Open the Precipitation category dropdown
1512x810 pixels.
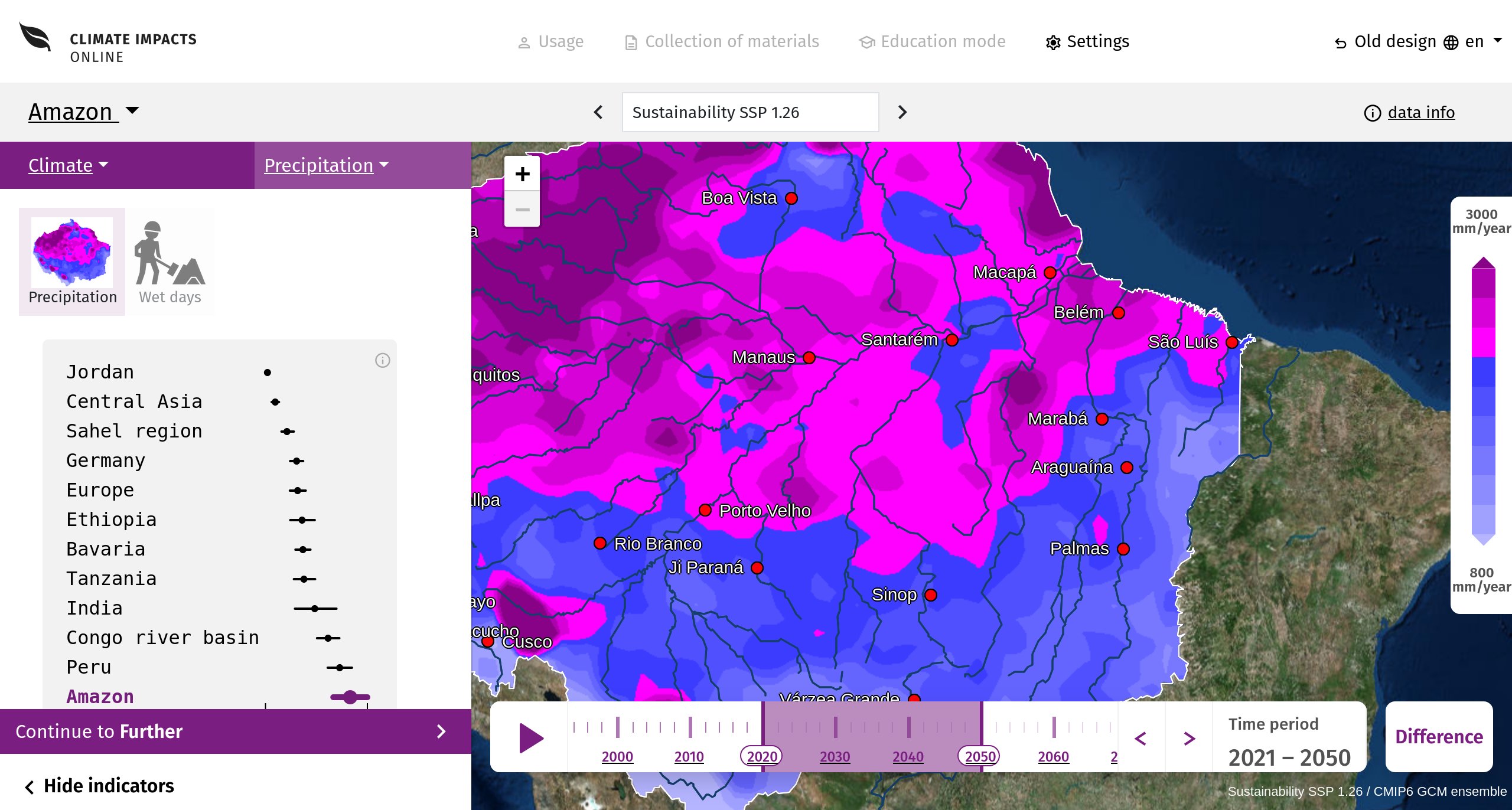click(327, 165)
